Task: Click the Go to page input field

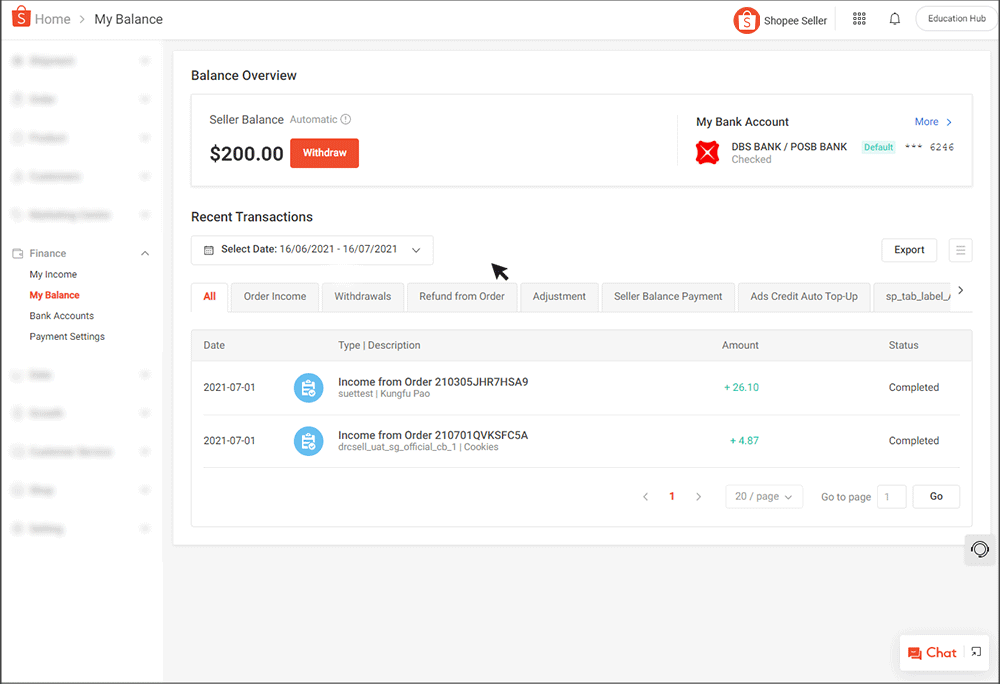Action: tap(891, 496)
